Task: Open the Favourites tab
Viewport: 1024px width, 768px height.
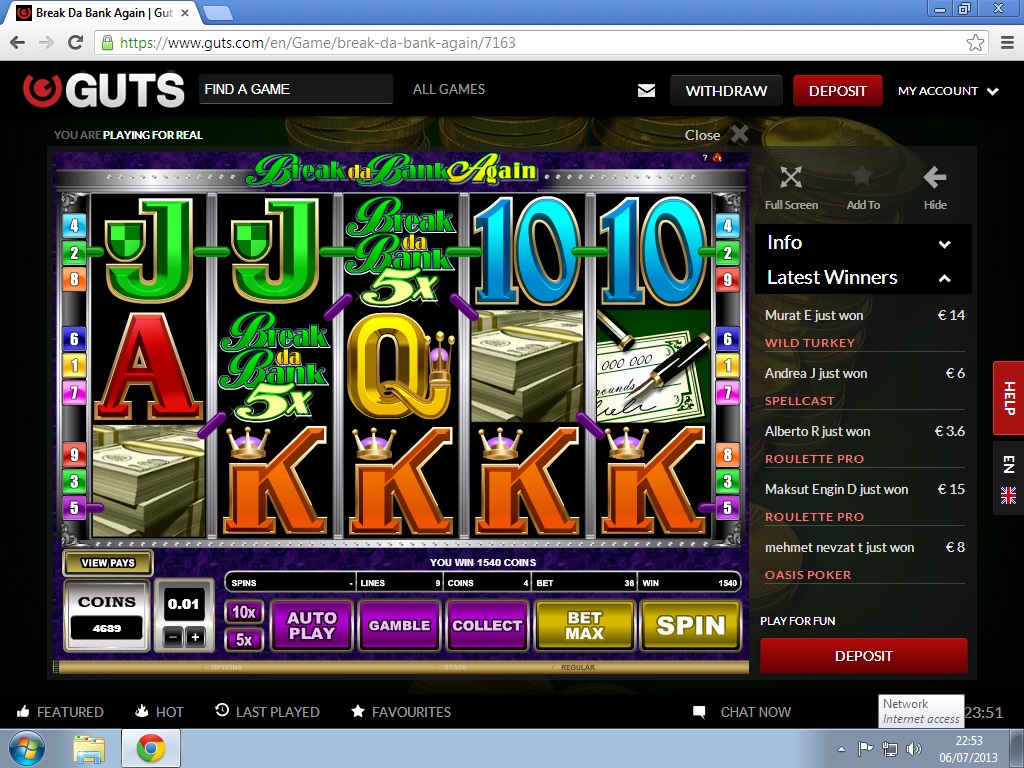Action: (x=401, y=712)
